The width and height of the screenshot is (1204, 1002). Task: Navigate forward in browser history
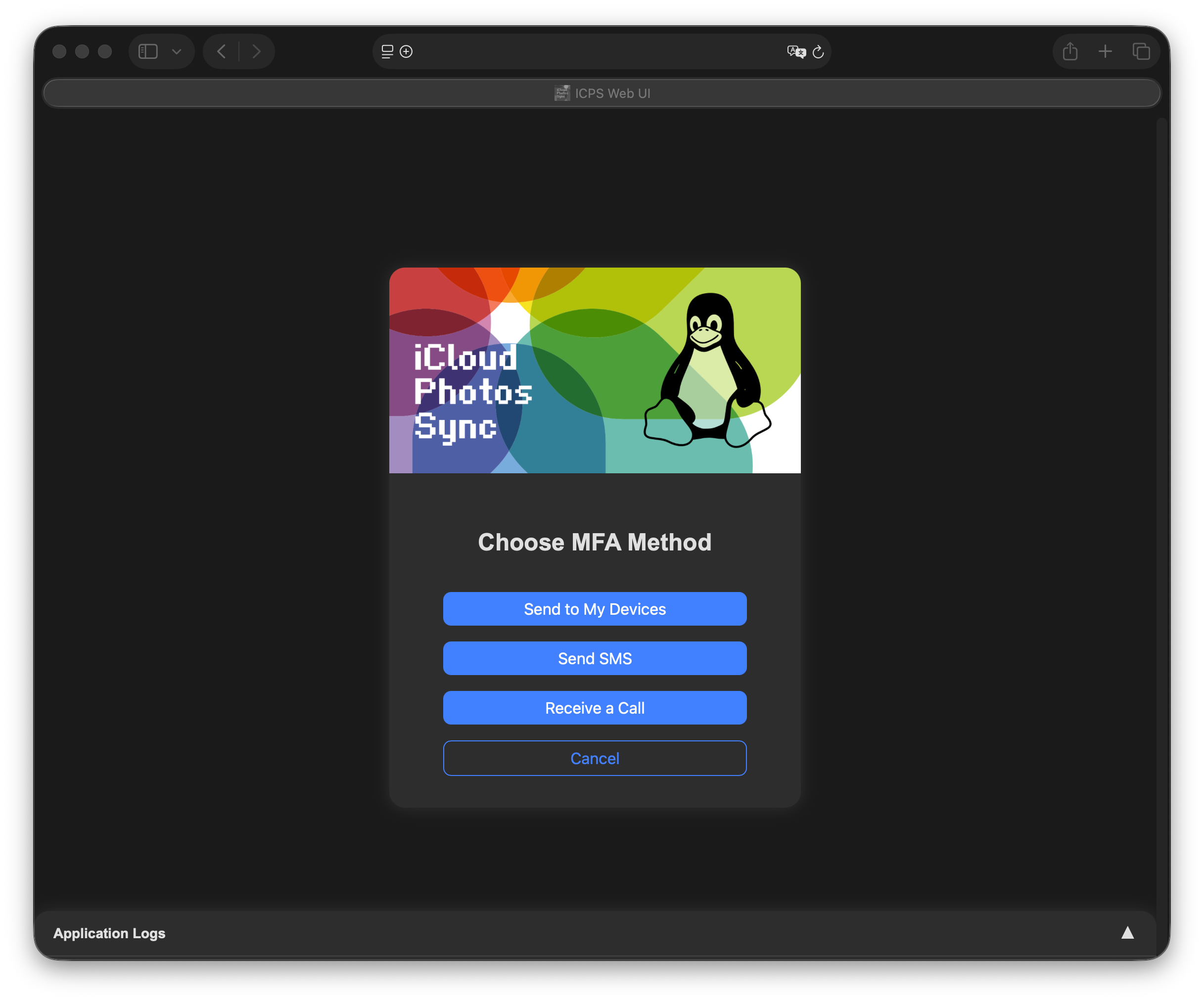coord(256,51)
